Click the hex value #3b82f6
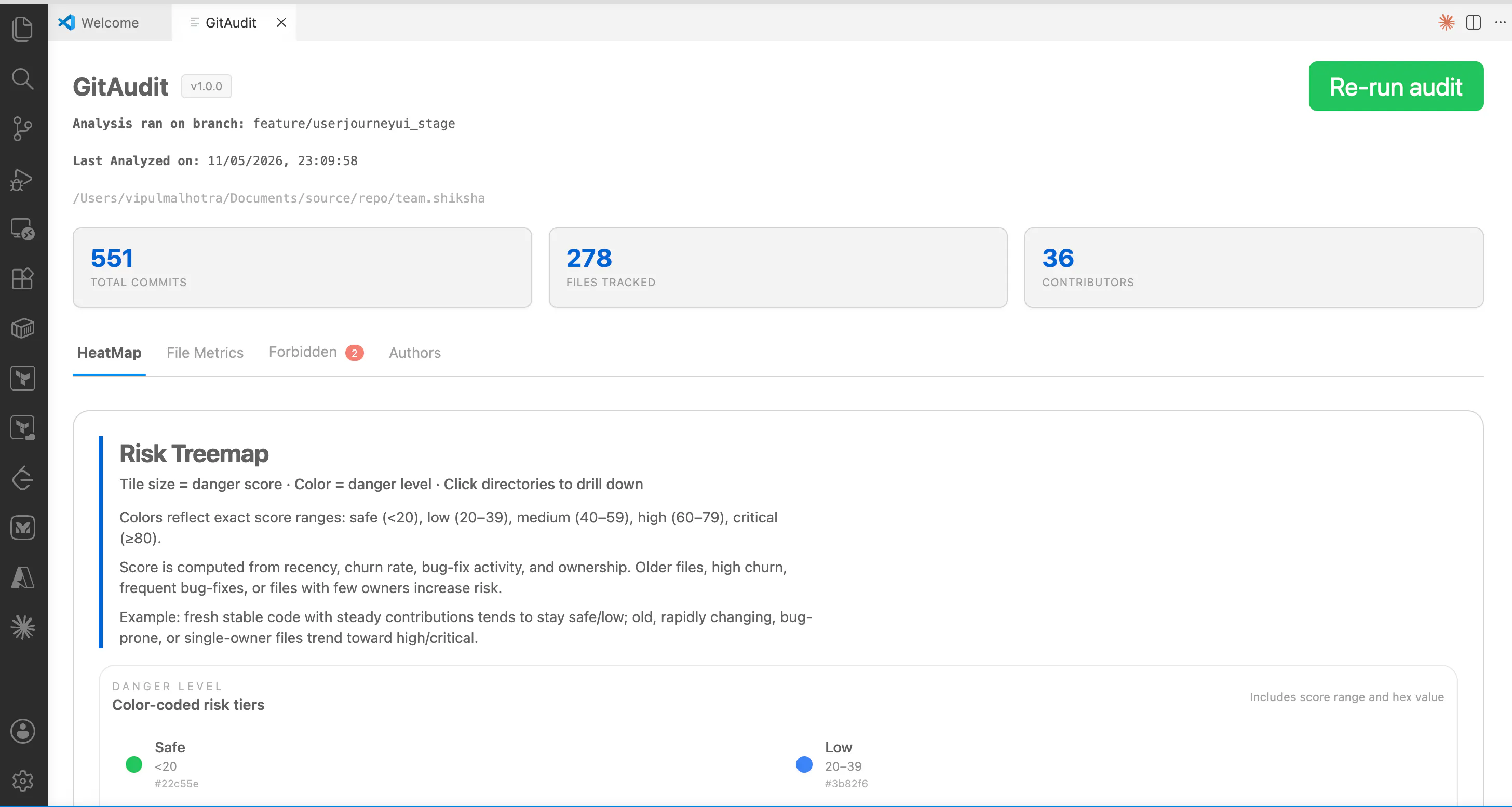The height and width of the screenshot is (807, 1512). [x=846, y=784]
